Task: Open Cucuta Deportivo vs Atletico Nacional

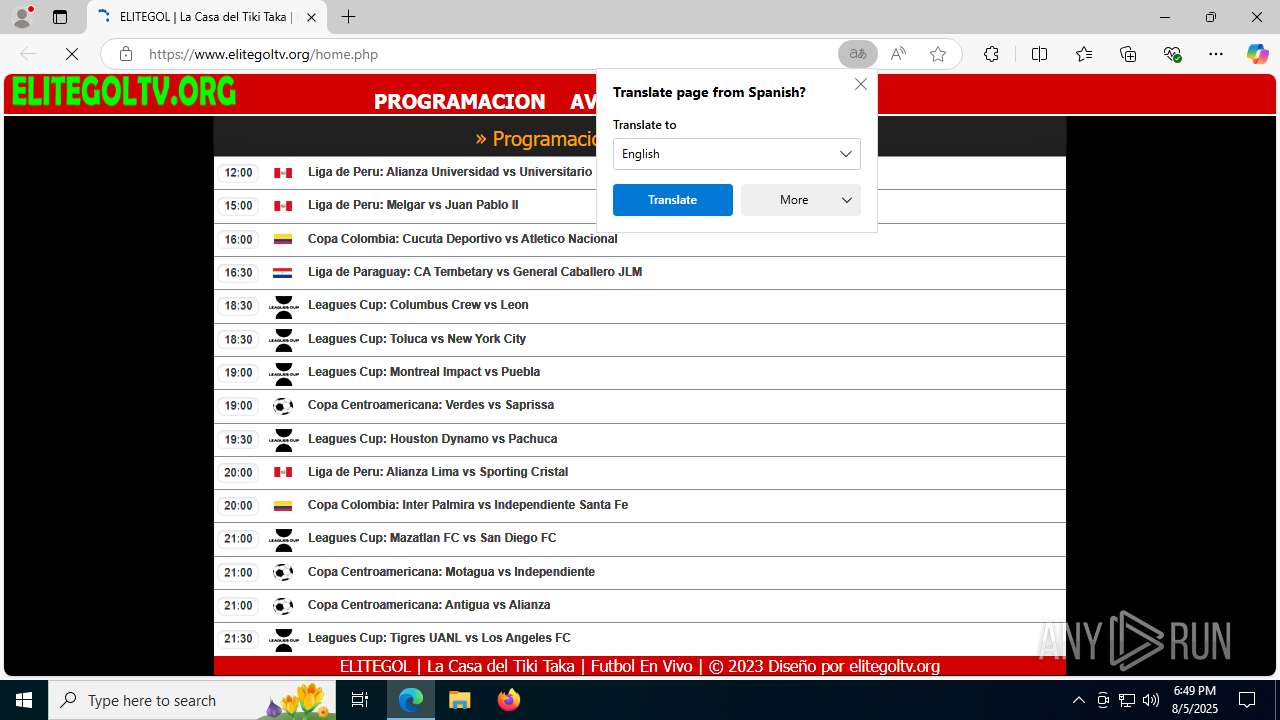Action: tap(463, 239)
